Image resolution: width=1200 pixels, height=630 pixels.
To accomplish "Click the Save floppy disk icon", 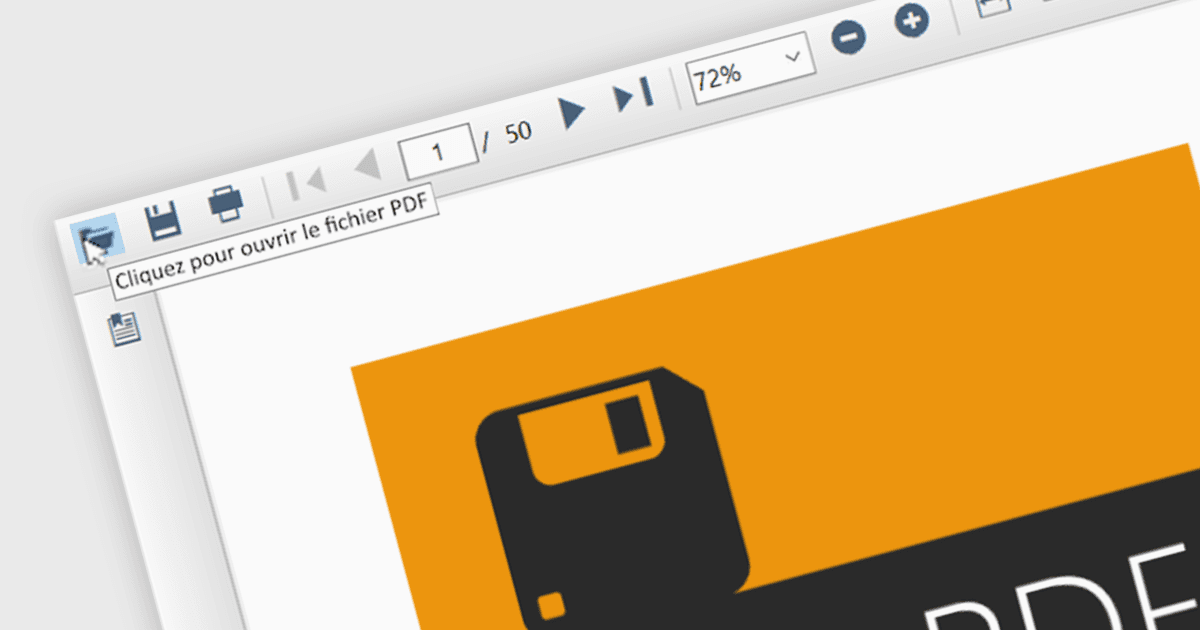I will coord(162,221).
